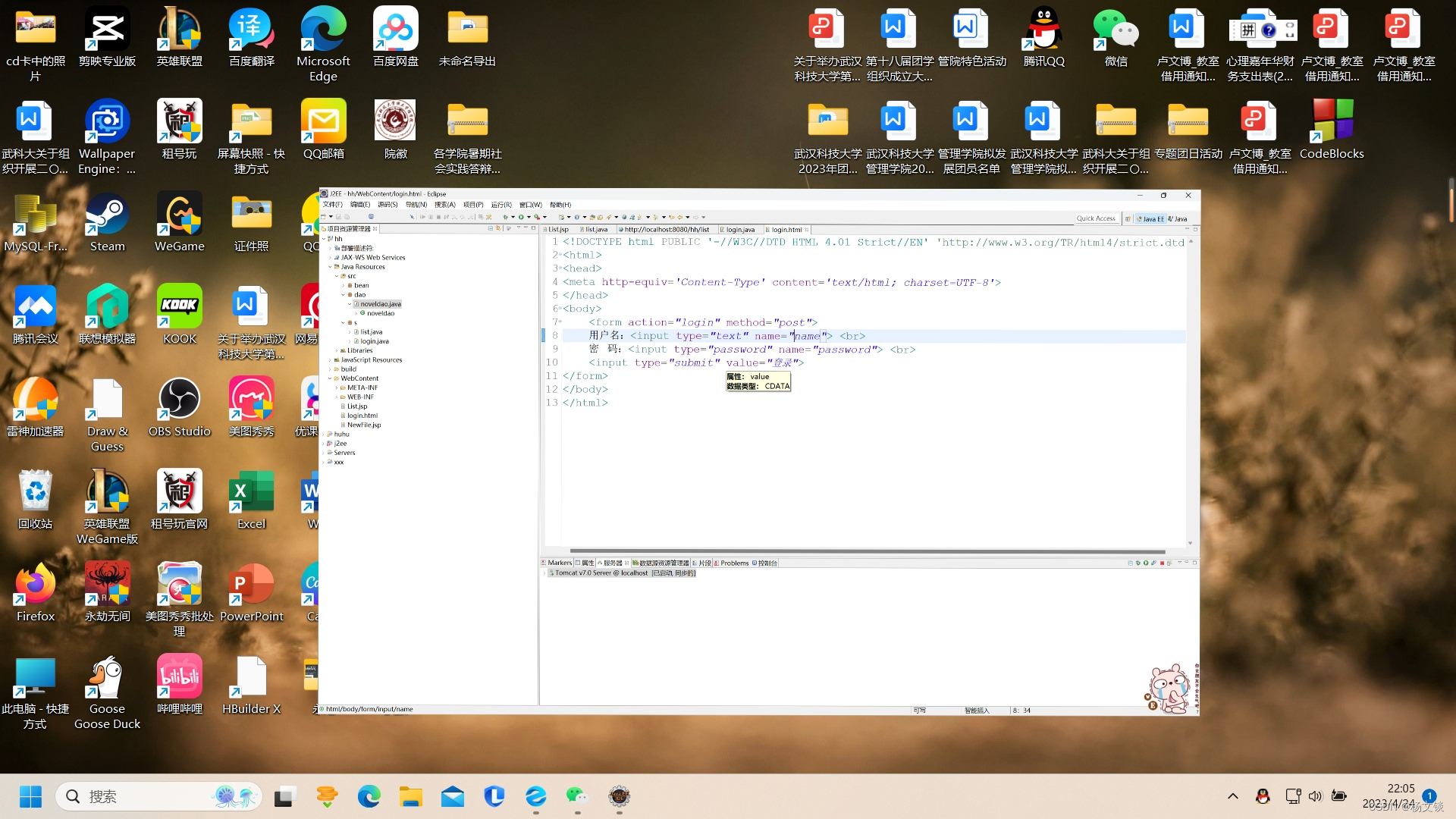
Task: Open the 腾讯QQ desktop icon
Action: point(1044,38)
